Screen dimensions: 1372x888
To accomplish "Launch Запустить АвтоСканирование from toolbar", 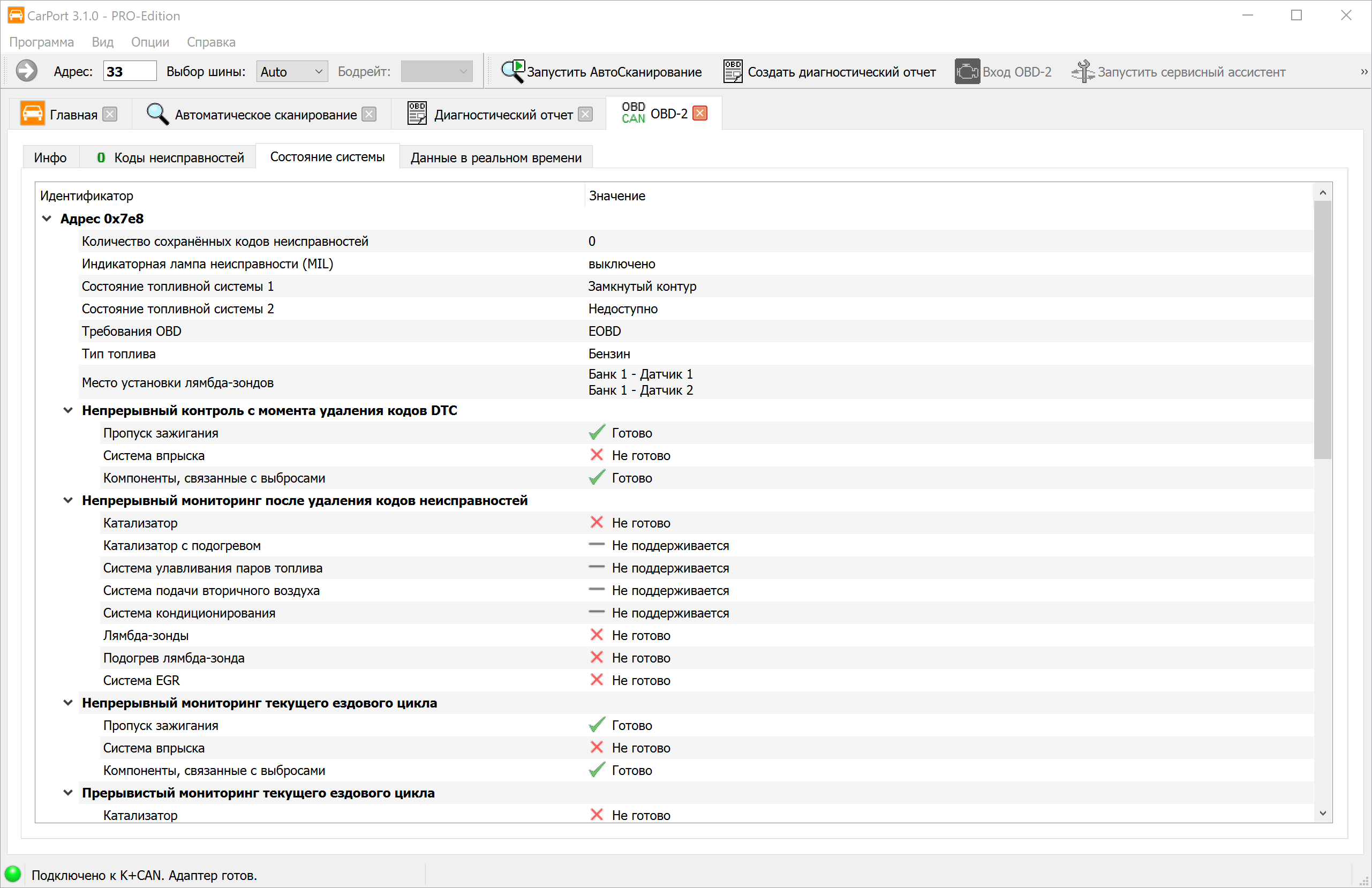I will click(x=601, y=72).
